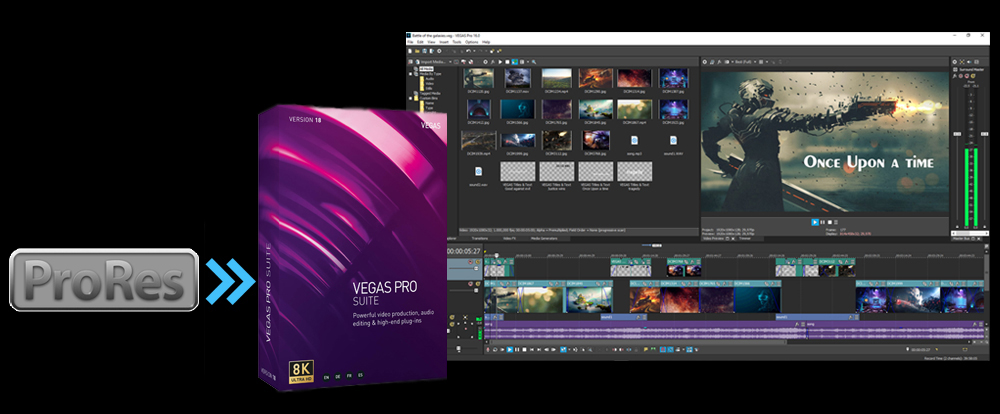Image resolution: width=1000 pixels, height=414 pixels.
Task: Mute the second video track
Action: coord(470,284)
